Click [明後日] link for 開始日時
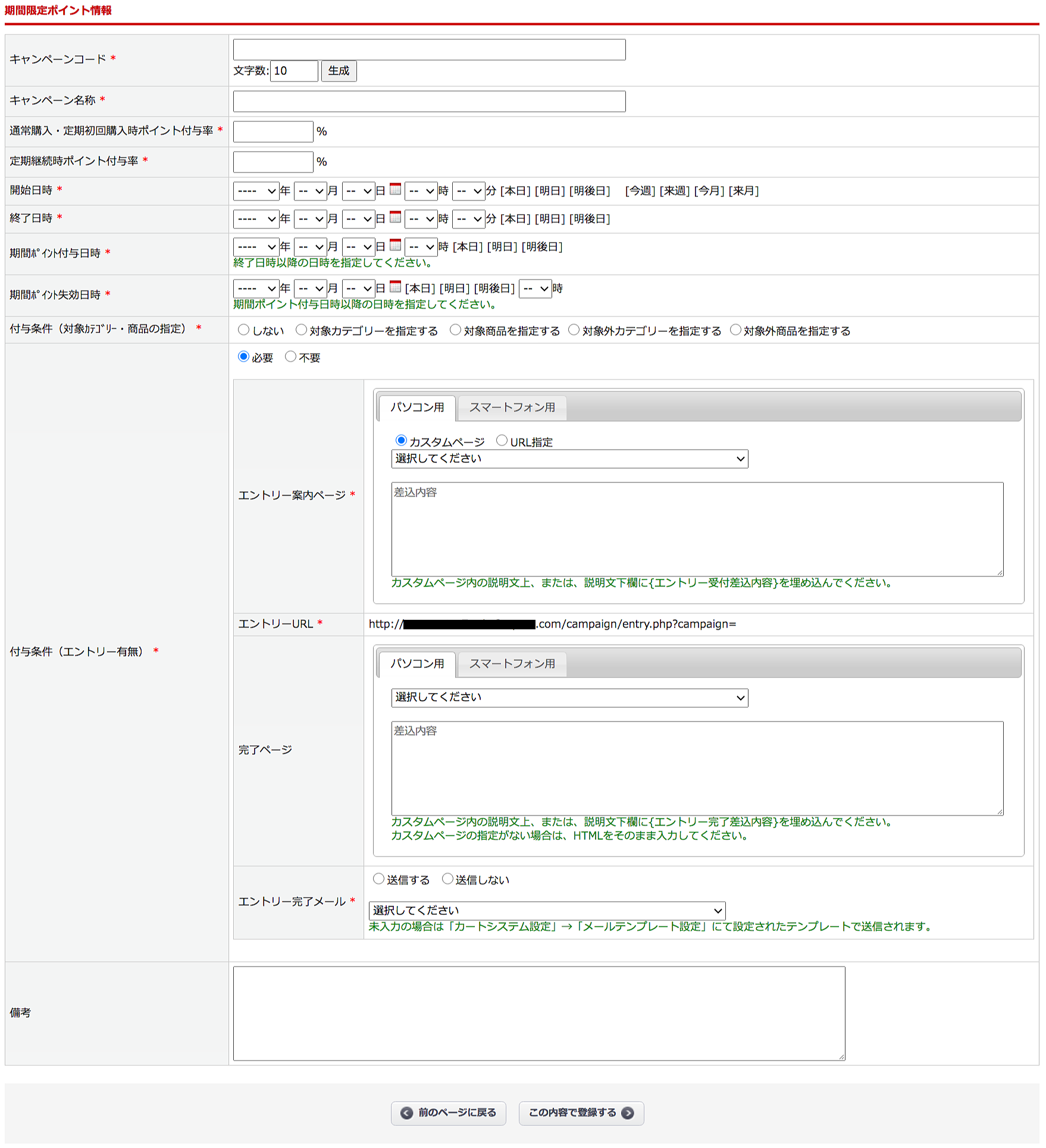The height and width of the screenshot is (1148, 1046). (590, 191)
